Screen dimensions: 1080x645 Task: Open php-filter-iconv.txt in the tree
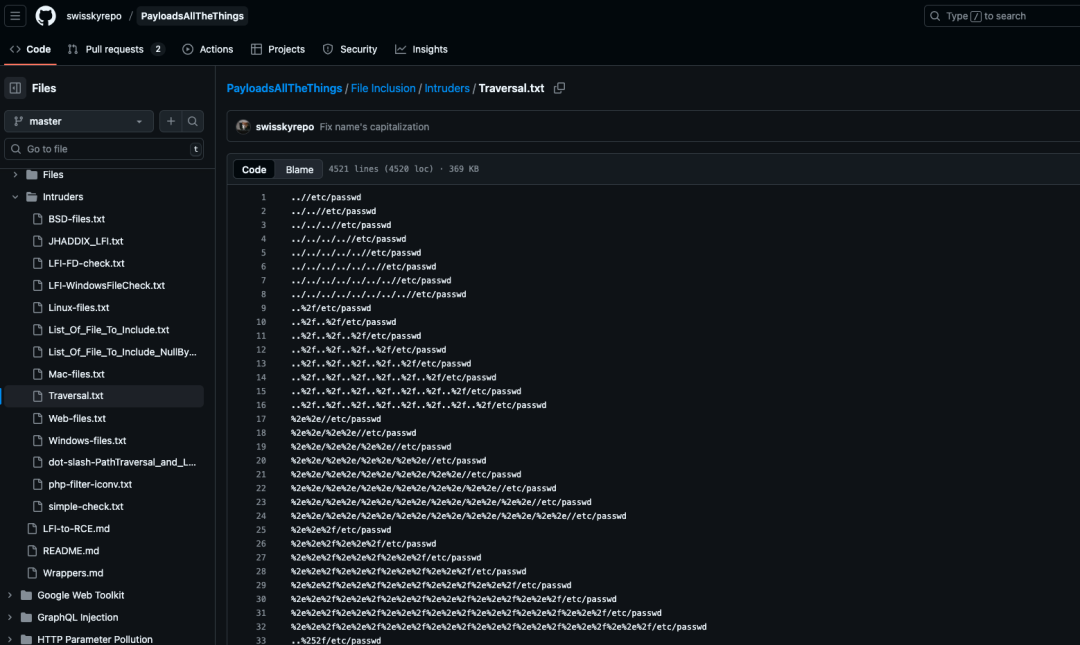[90, 484]
